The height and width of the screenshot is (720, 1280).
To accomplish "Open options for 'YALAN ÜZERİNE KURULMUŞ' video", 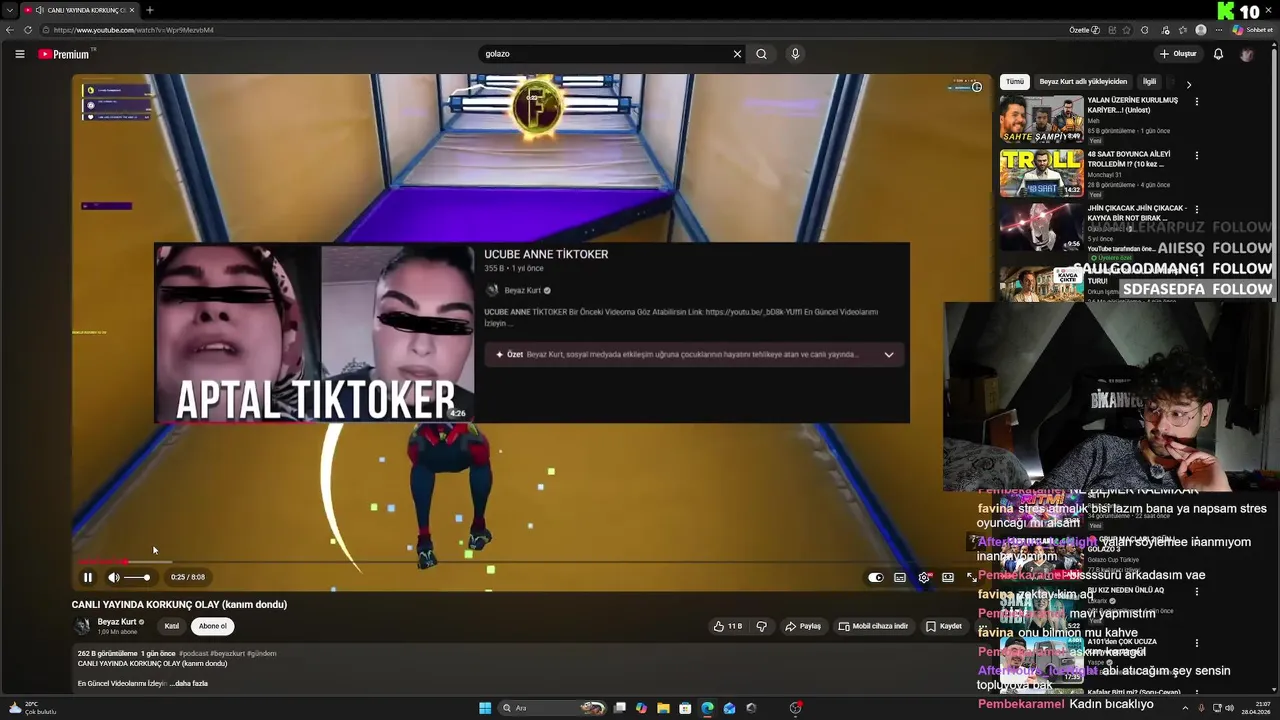I will pos(1197,101).
